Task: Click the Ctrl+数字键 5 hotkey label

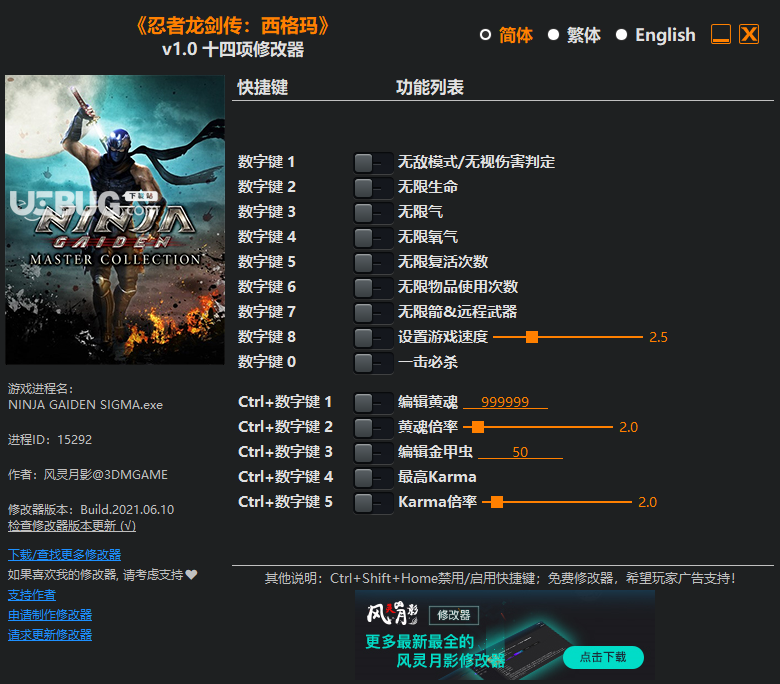Action: [x=285, y=501]
